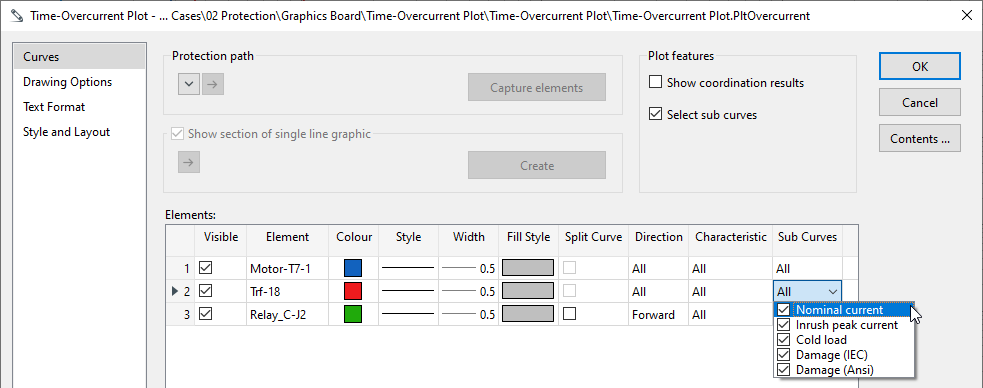This screenshot has width=983, height=388.
Task: Click the Protection path arrow button
Action: tap(213, 84)
